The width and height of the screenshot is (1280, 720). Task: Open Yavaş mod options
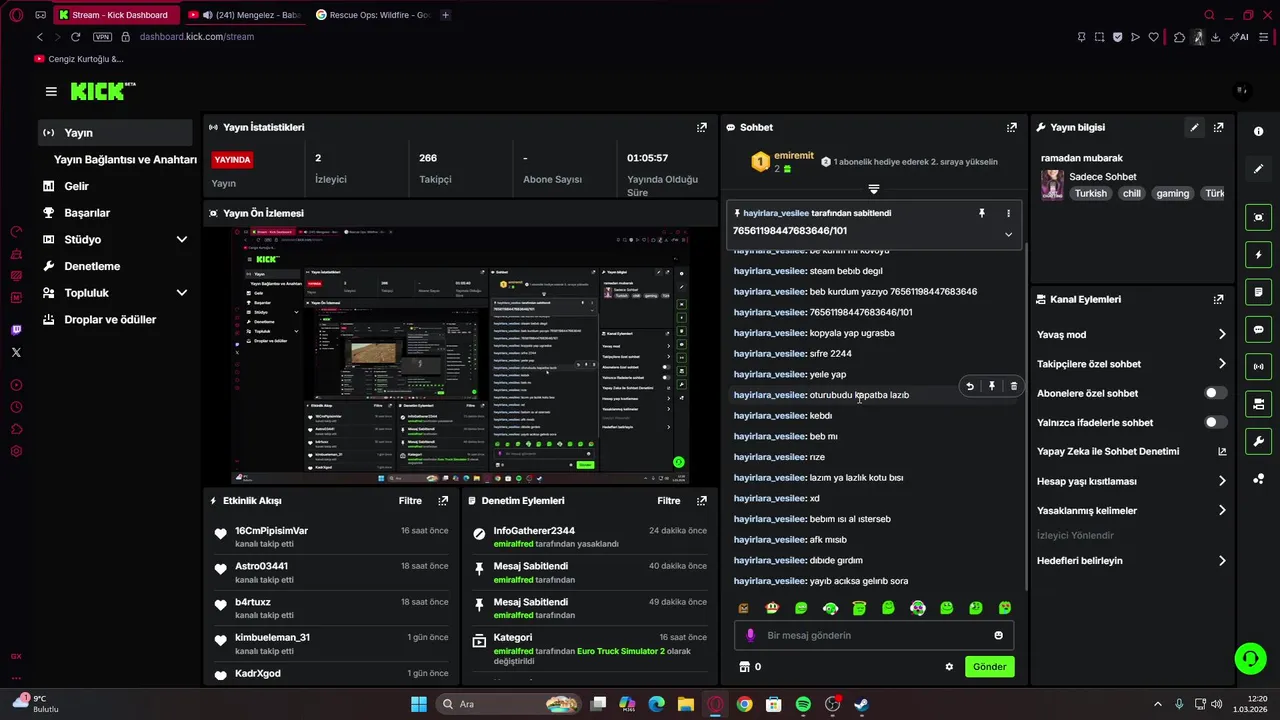(x=1131, y=334)
